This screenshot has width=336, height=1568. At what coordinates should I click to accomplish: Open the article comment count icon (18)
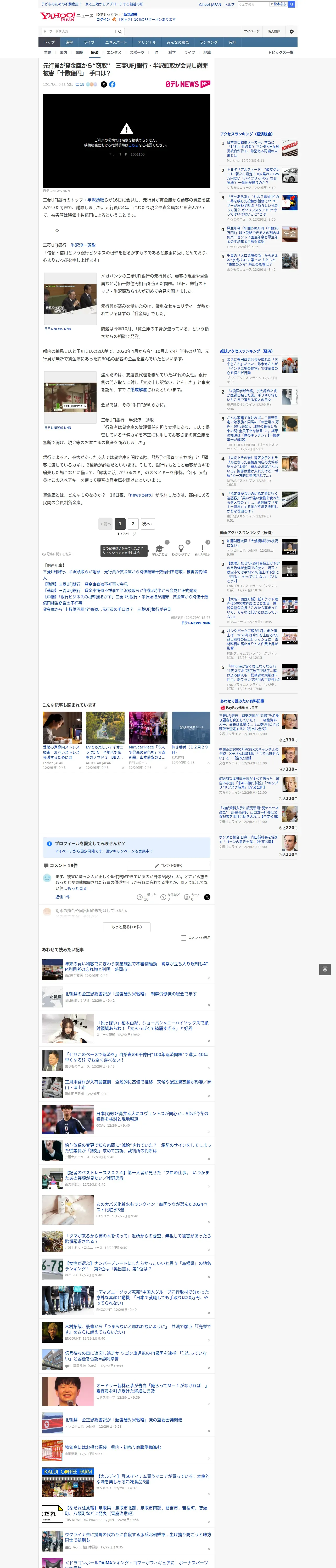pos(80,85)
